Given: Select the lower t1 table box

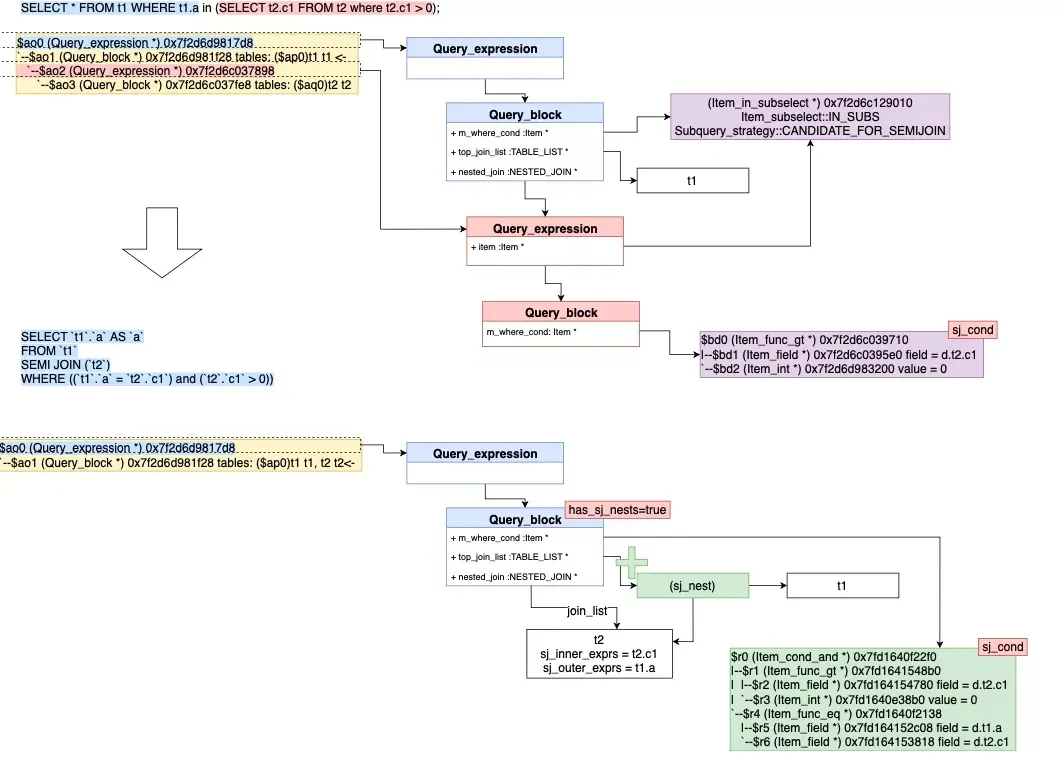Looking at the screenshot, I should coord(843,585).
